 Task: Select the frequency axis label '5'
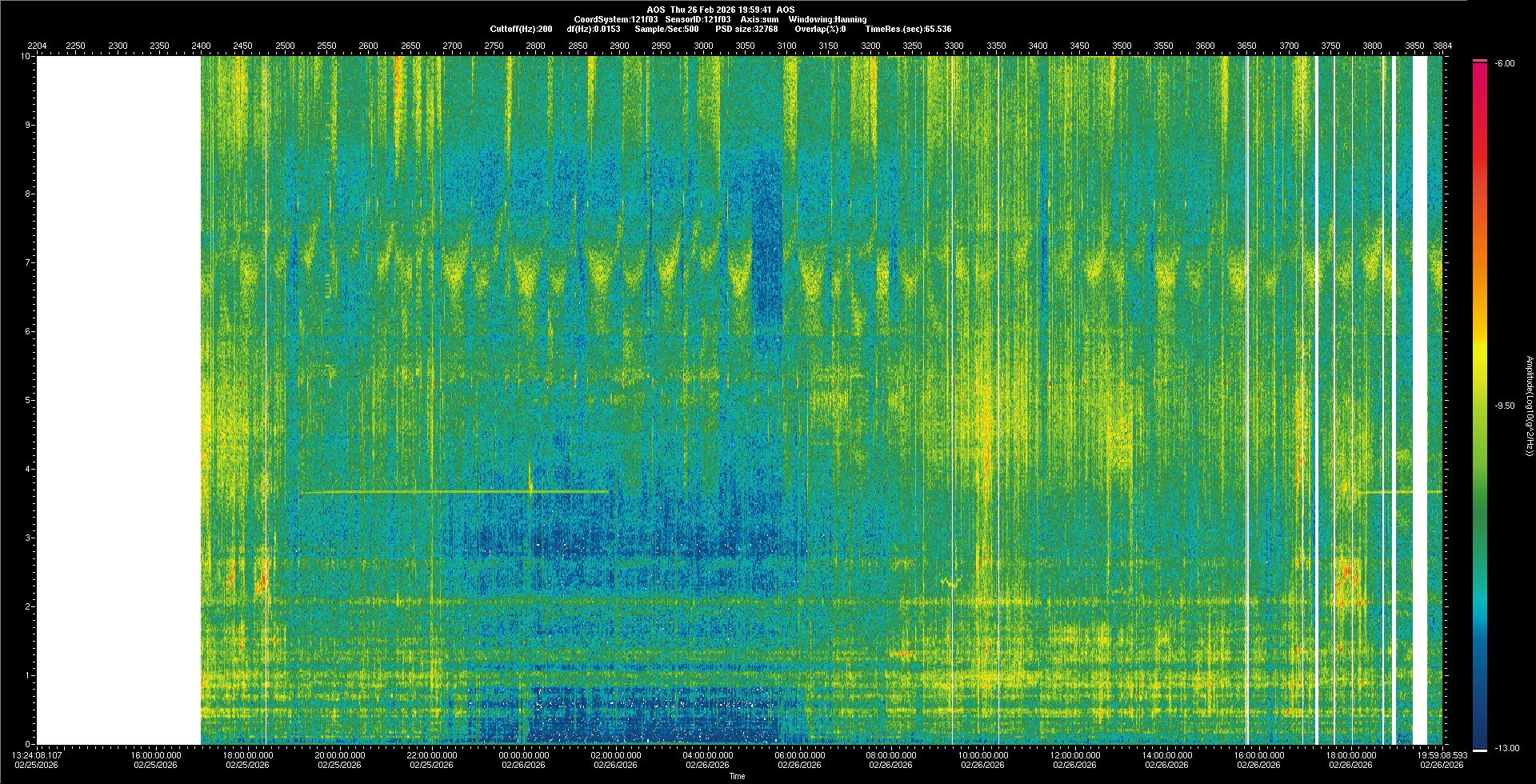pos(29,401)
